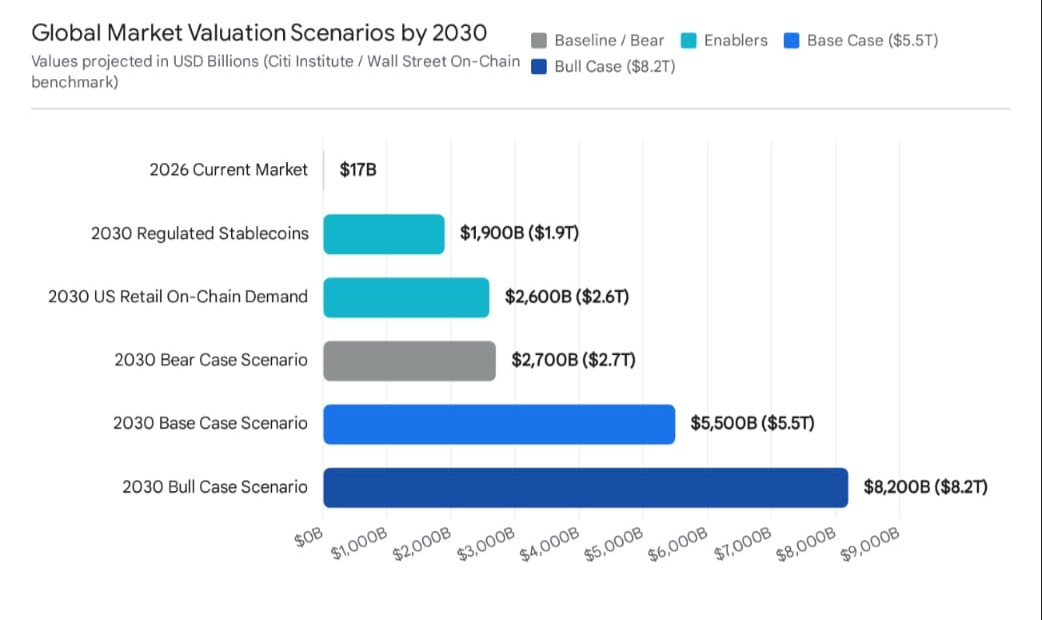
Task: Click the '$2,600B ($2.6T)' value label
Action: (x=567, y=296)
